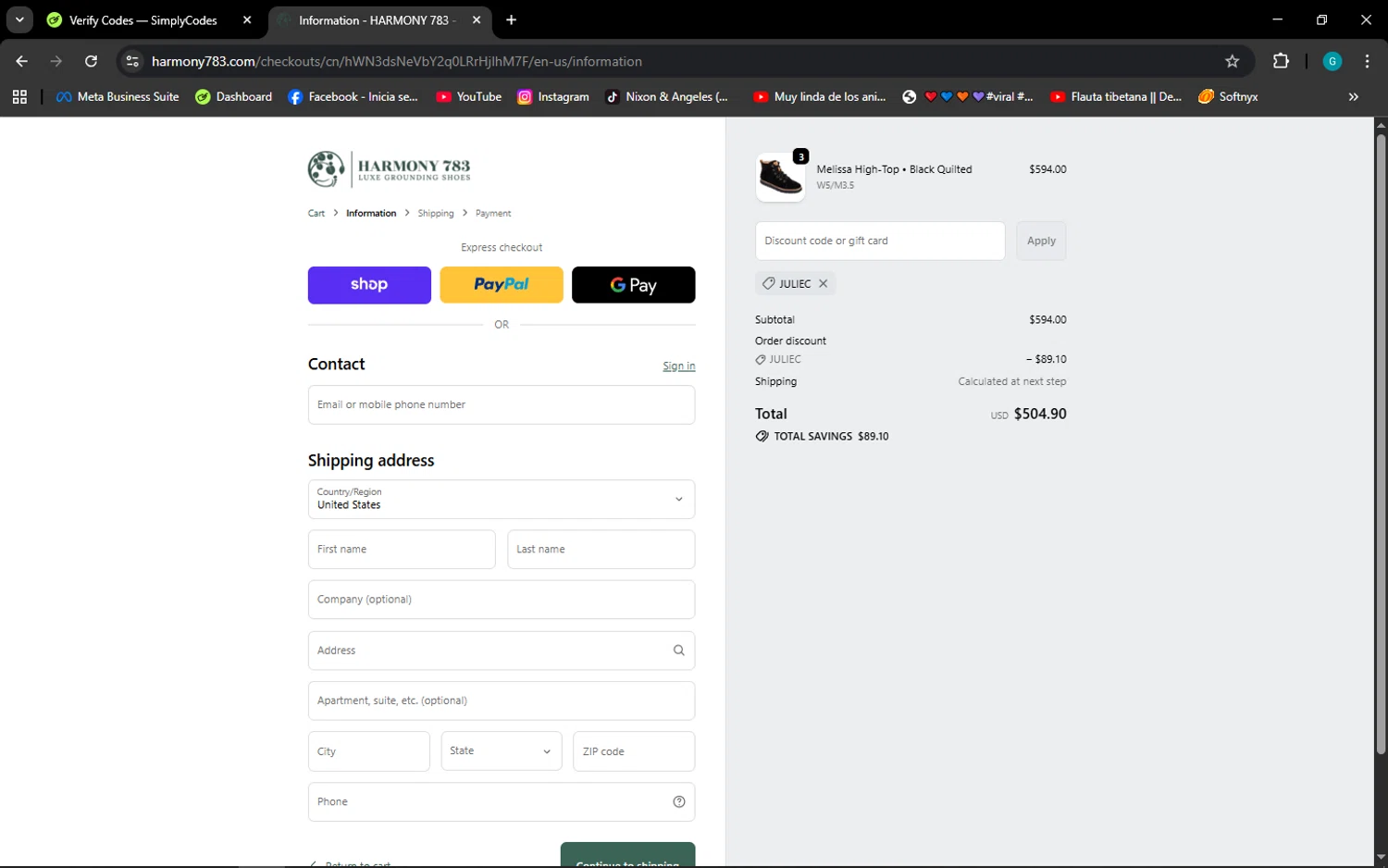Click the browser back arrow
The image size is (1388, 868).
[x=21, y=61]
